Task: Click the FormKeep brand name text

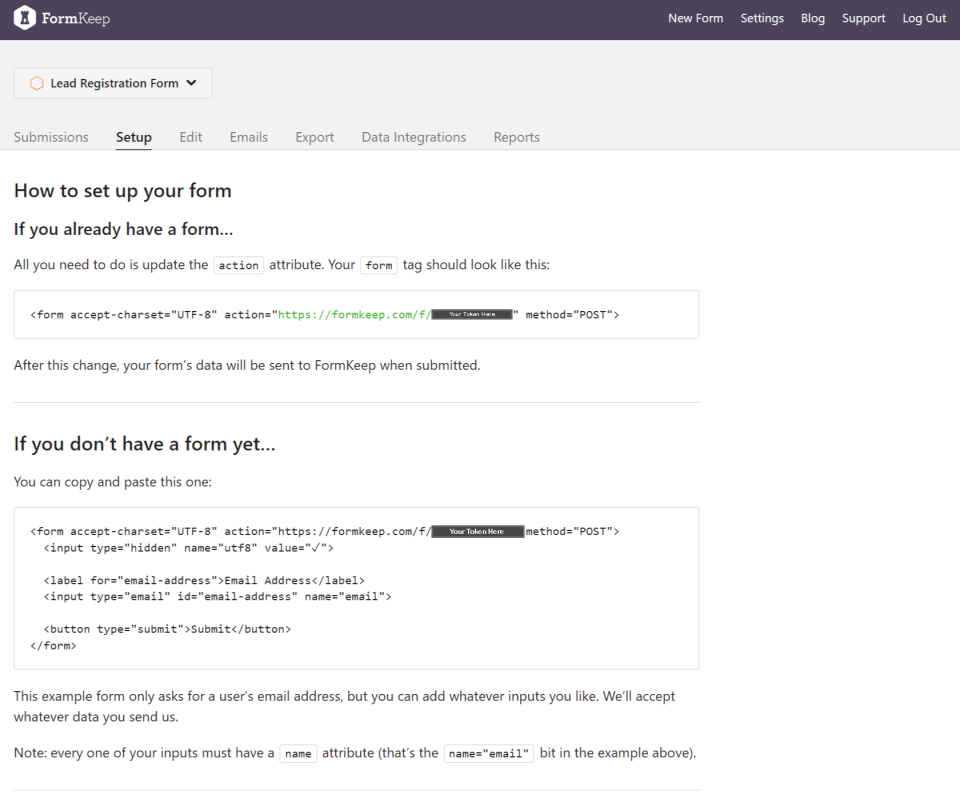Action: point(75,19)
